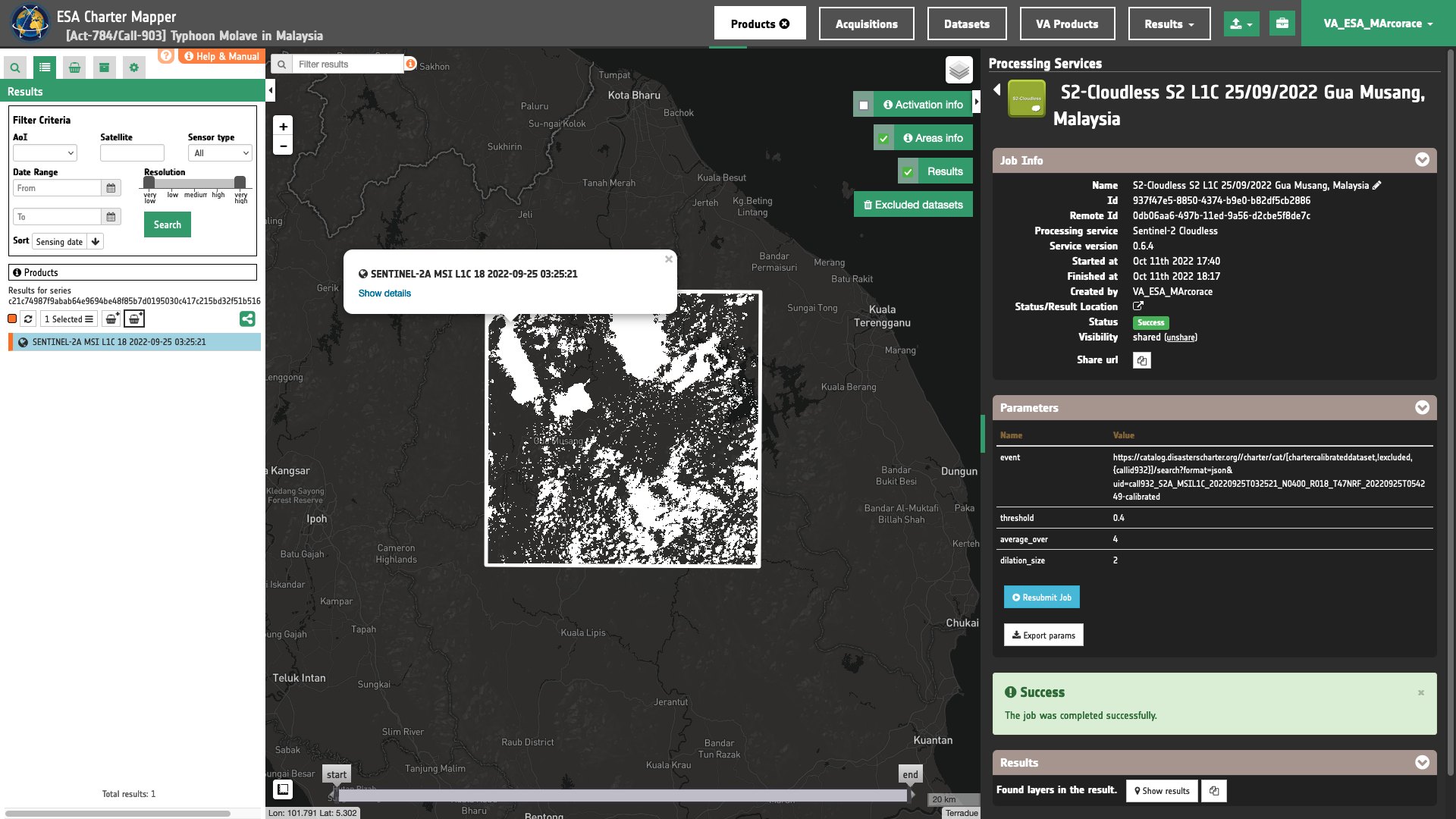Focus the Filter results map input
1456x819 pixels.
click(x=349, y=64)
